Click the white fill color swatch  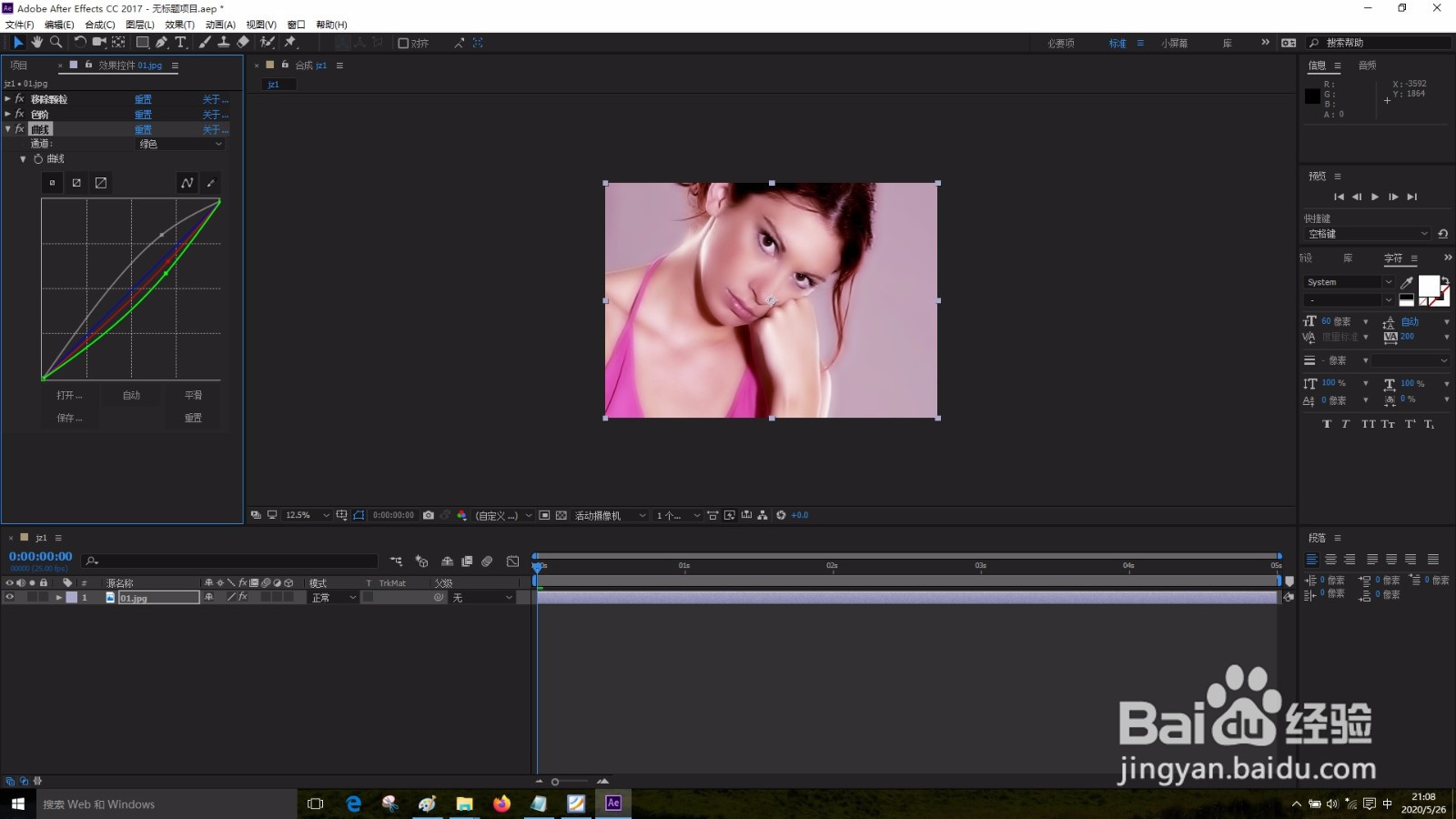1429,286
